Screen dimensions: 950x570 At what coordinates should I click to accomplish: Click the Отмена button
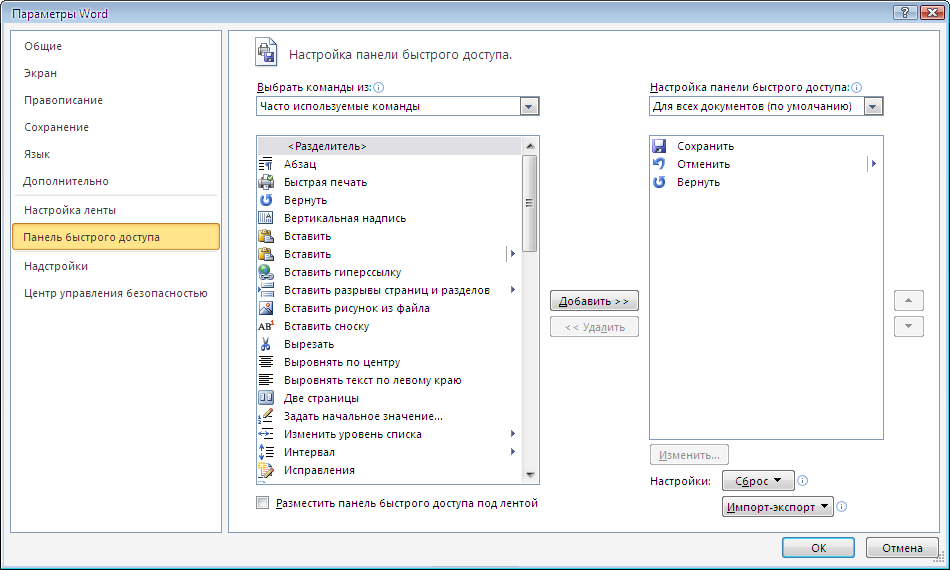pyautogui.click(x=902, y=548)
